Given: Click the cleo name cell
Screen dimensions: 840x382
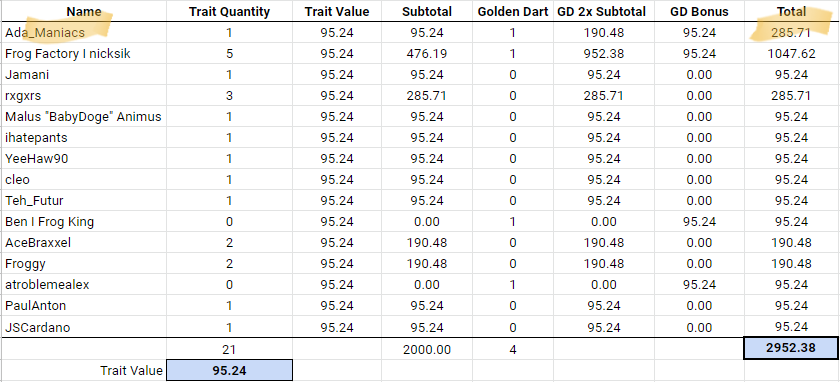Looking at the screenshot, I should click(x=84, y=179).
